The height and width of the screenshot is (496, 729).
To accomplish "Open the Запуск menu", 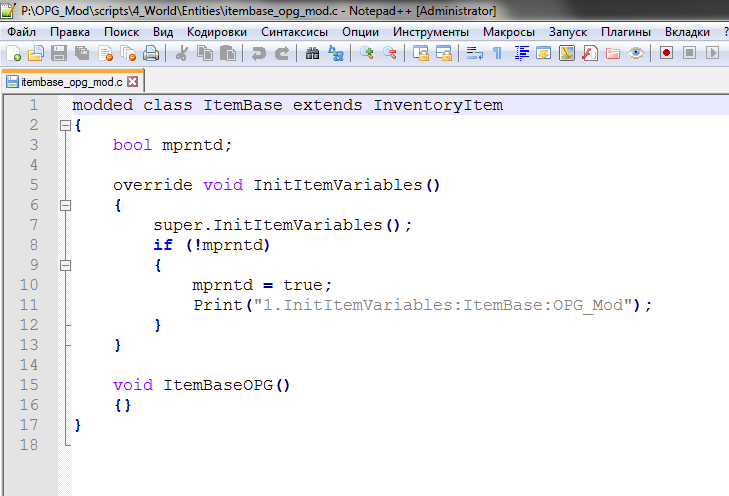I will point(568,32).
